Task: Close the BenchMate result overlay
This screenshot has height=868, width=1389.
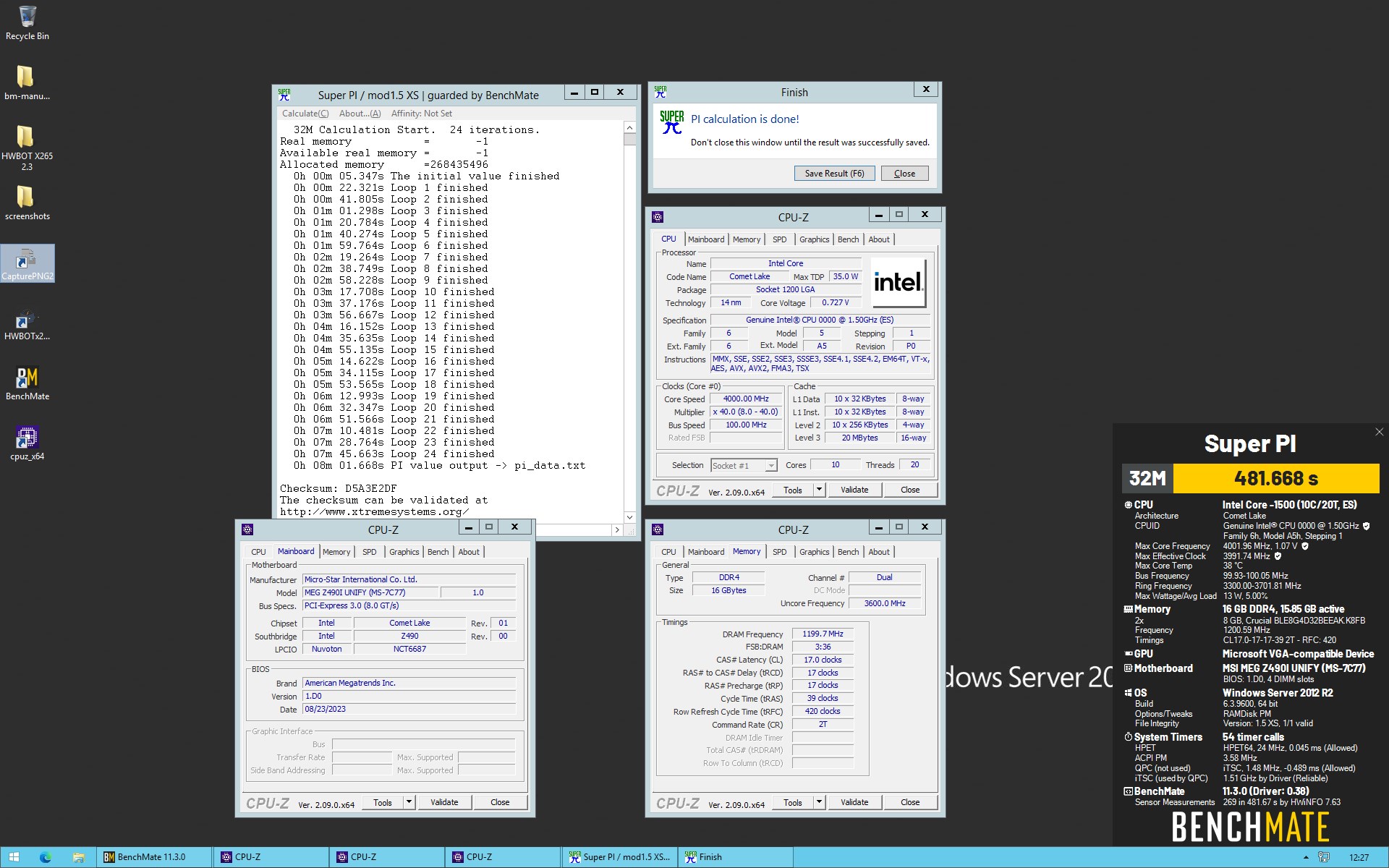Action: (1379, 432)
